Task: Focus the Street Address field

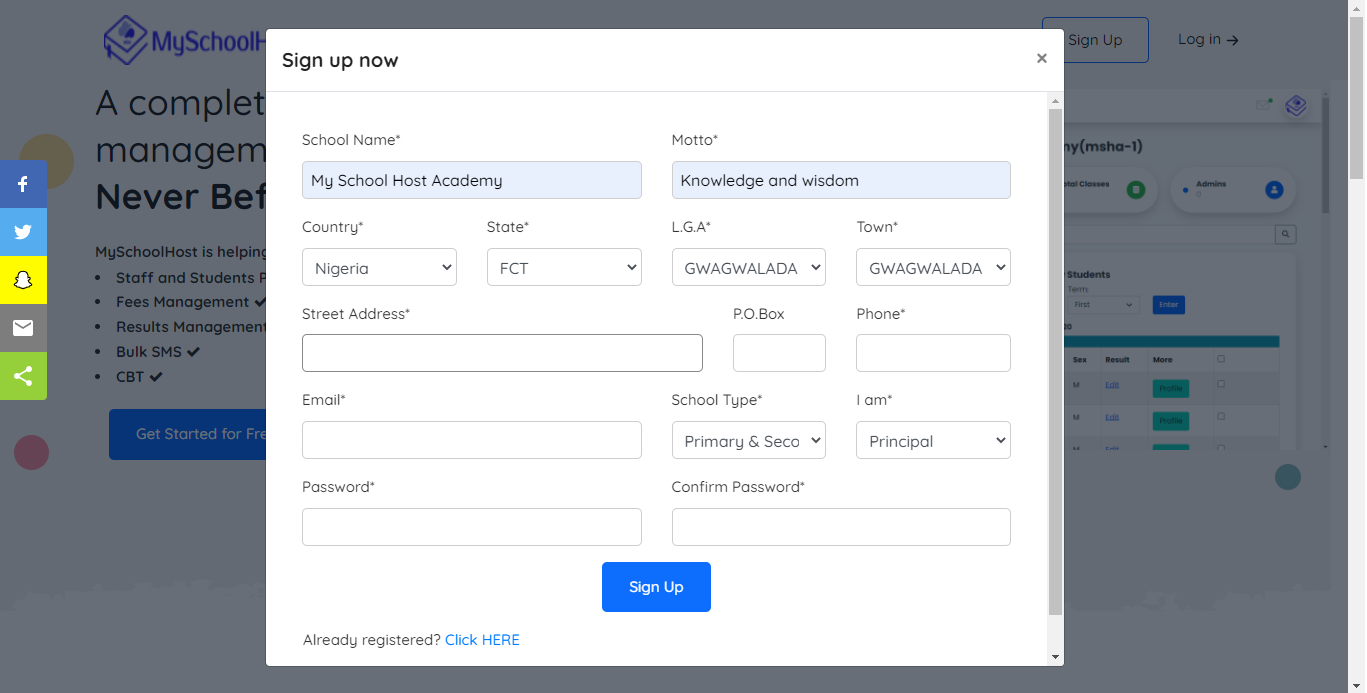Action: pyautogui.click(x=502, y=353)
